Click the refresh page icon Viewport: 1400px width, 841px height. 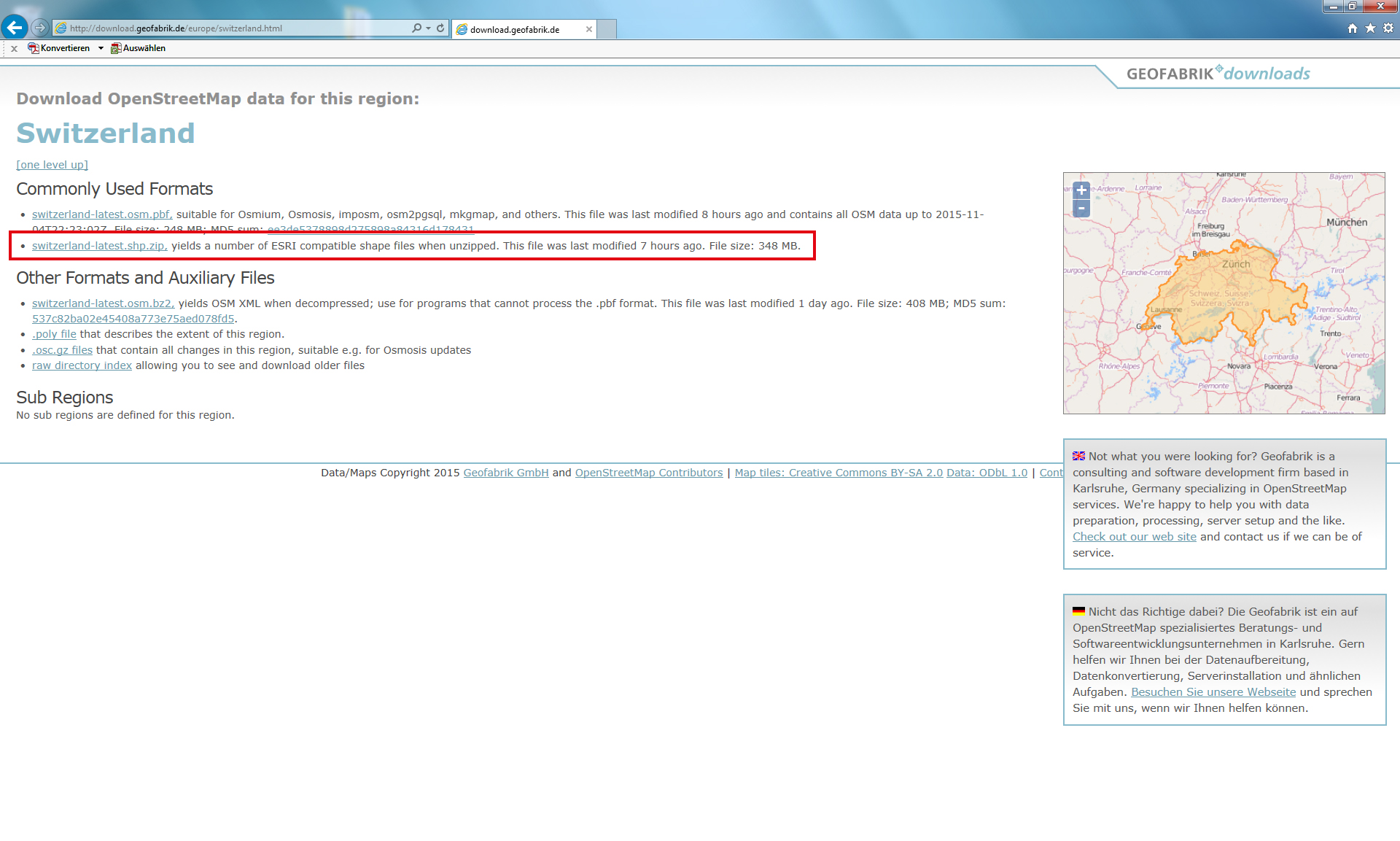pyautogui.click(x=440, y=28)
